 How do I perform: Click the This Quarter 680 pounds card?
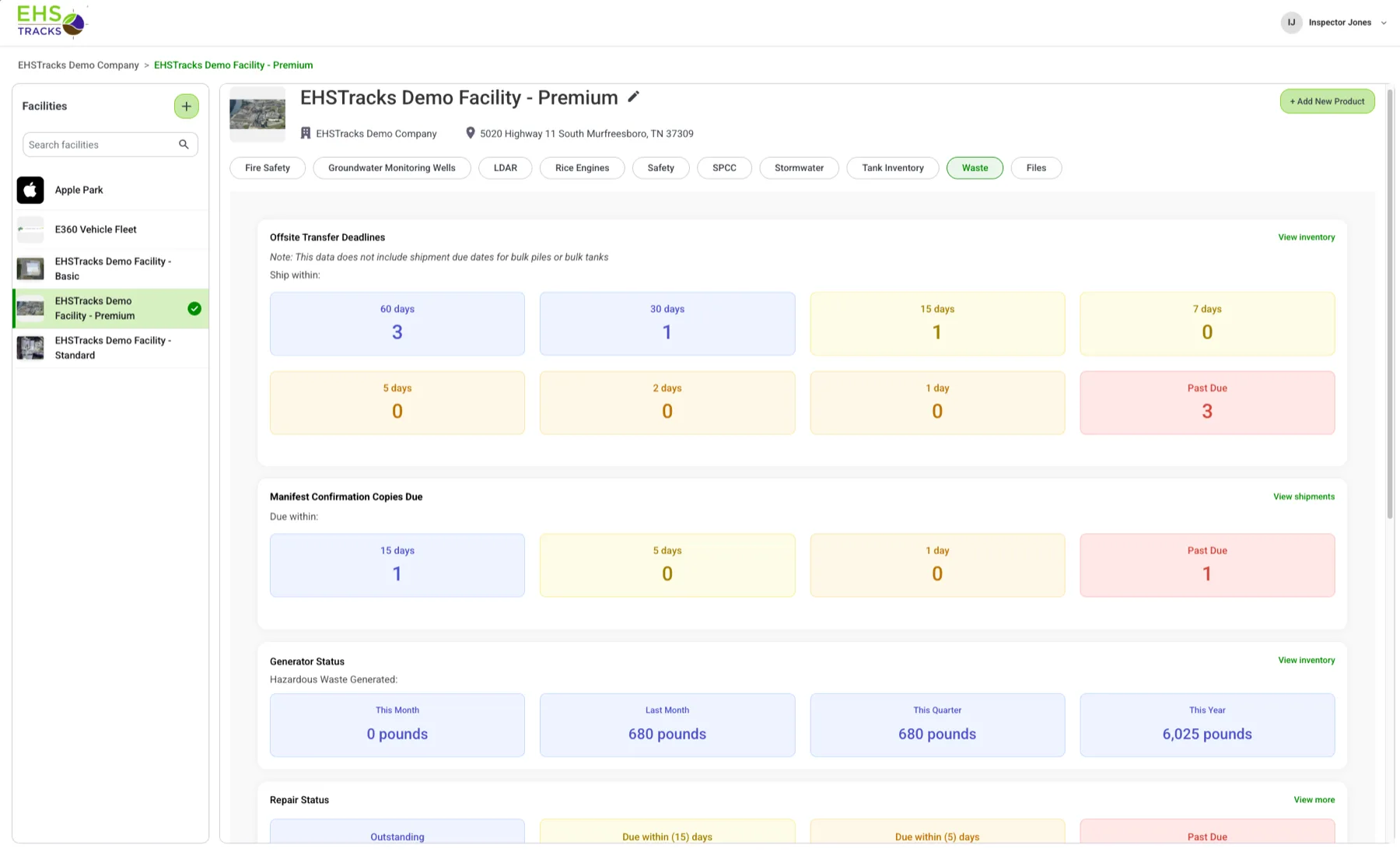tap(937, 725)
